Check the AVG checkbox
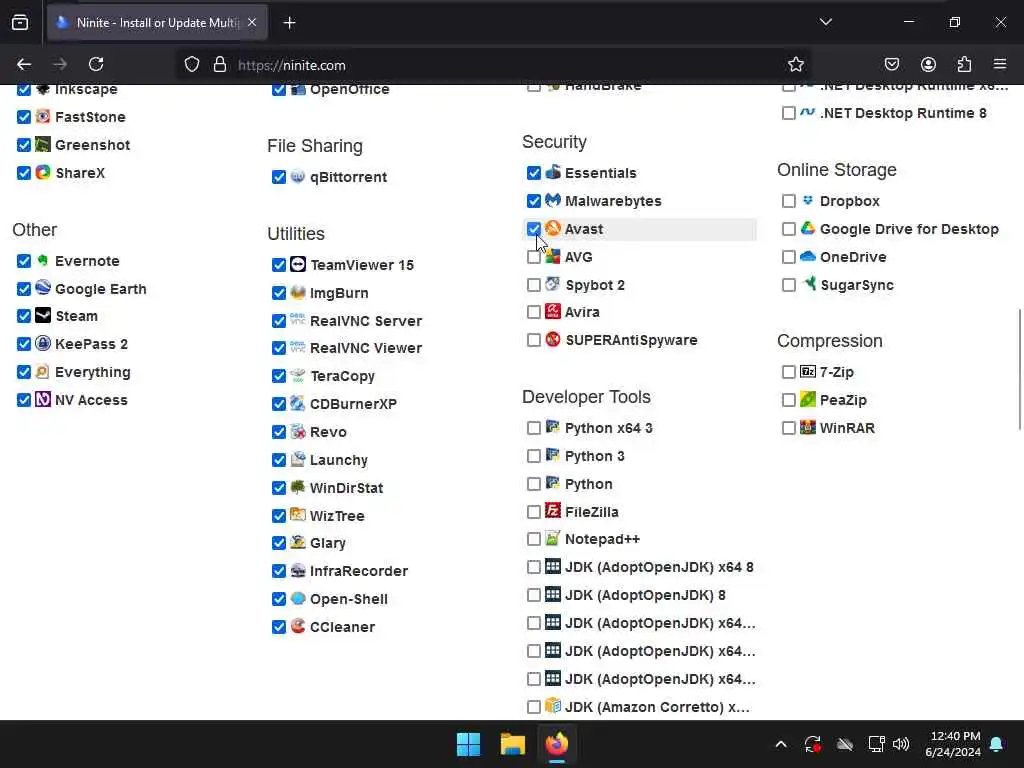This screenshot has width=1024, height=768. point(534,257)
